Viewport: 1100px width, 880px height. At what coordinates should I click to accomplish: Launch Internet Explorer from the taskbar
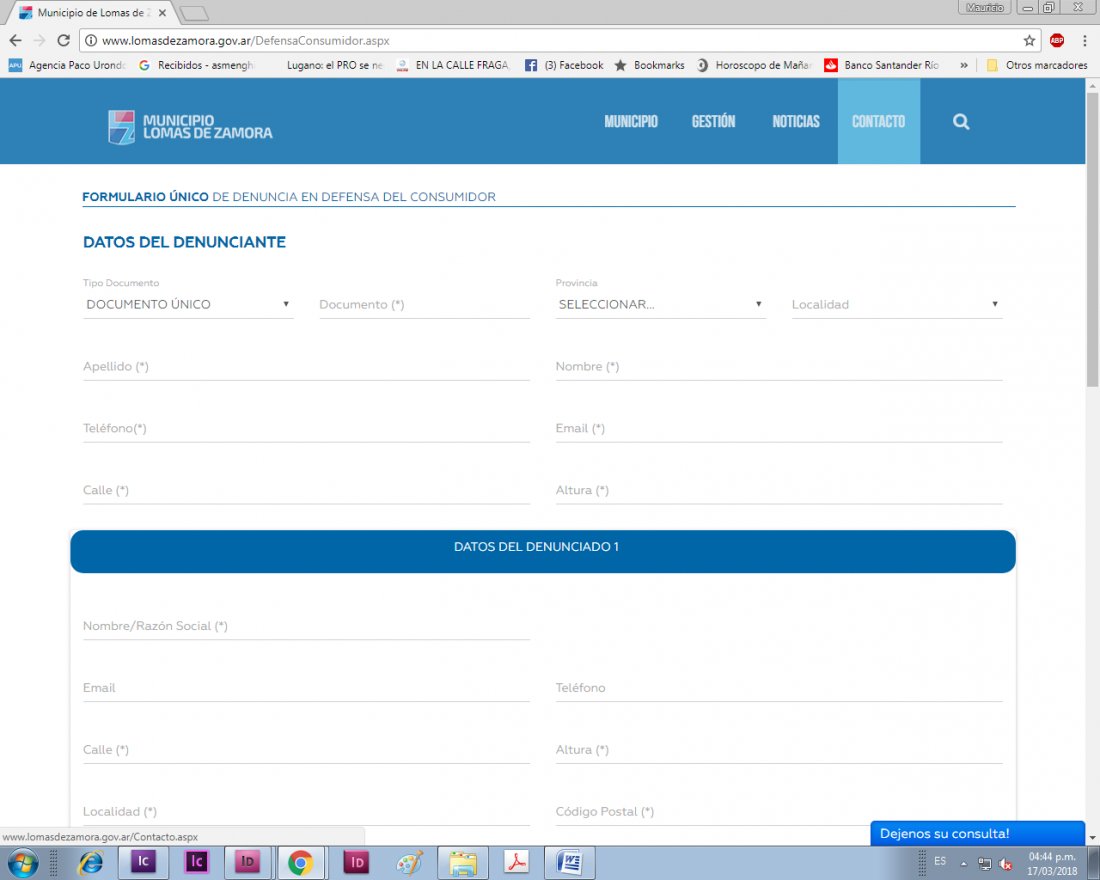[90, 862]
